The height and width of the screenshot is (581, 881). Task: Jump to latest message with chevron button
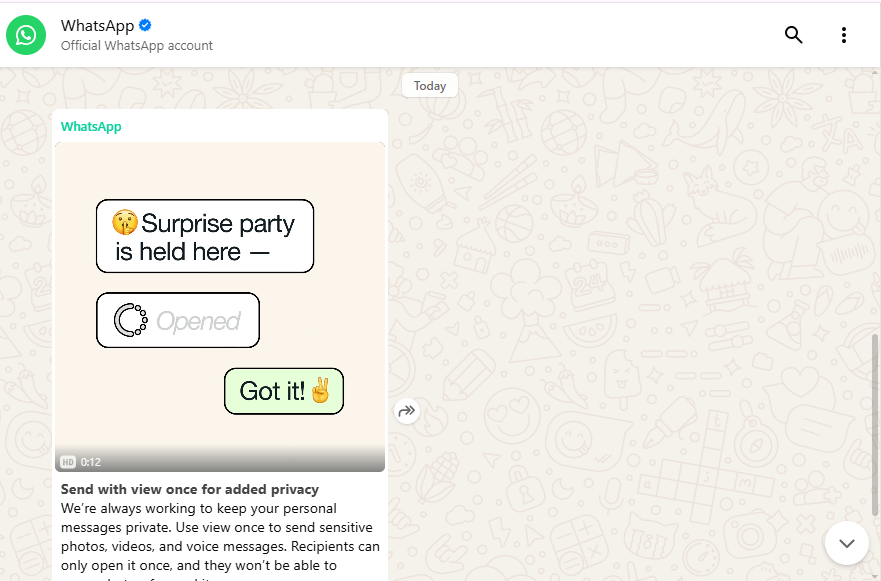coord(847,543)
